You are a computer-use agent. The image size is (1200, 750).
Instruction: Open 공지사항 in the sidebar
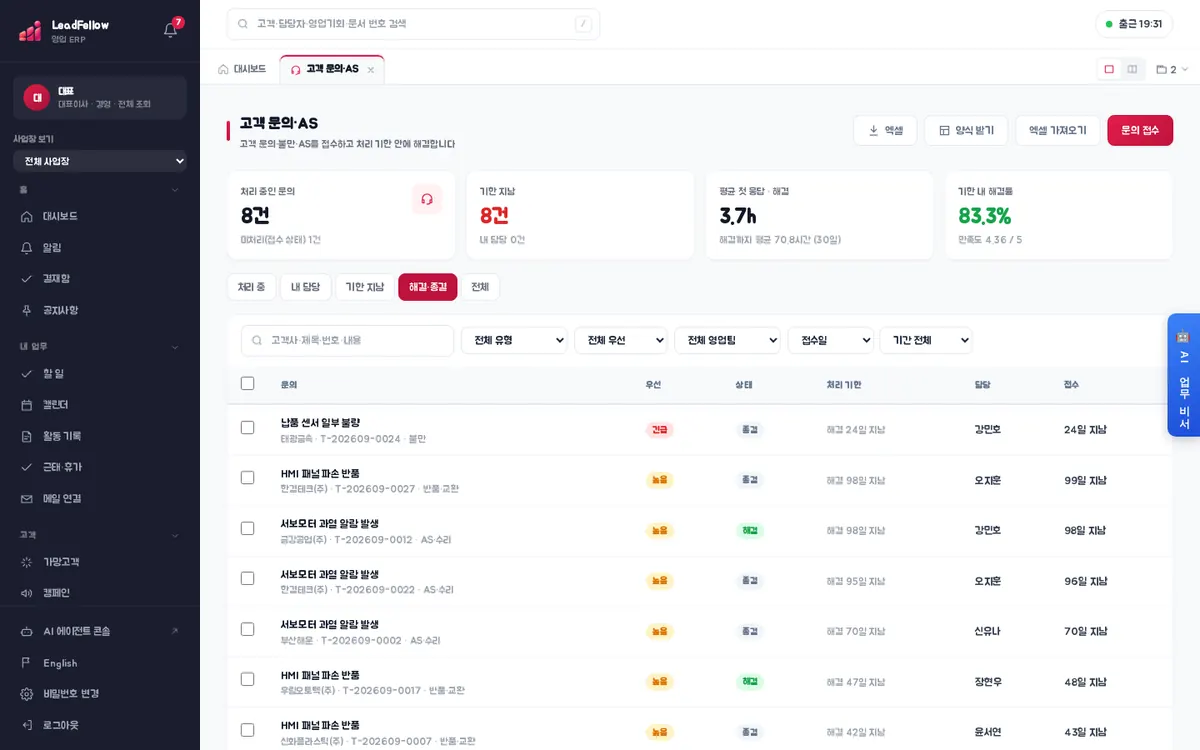coord(100,310)
